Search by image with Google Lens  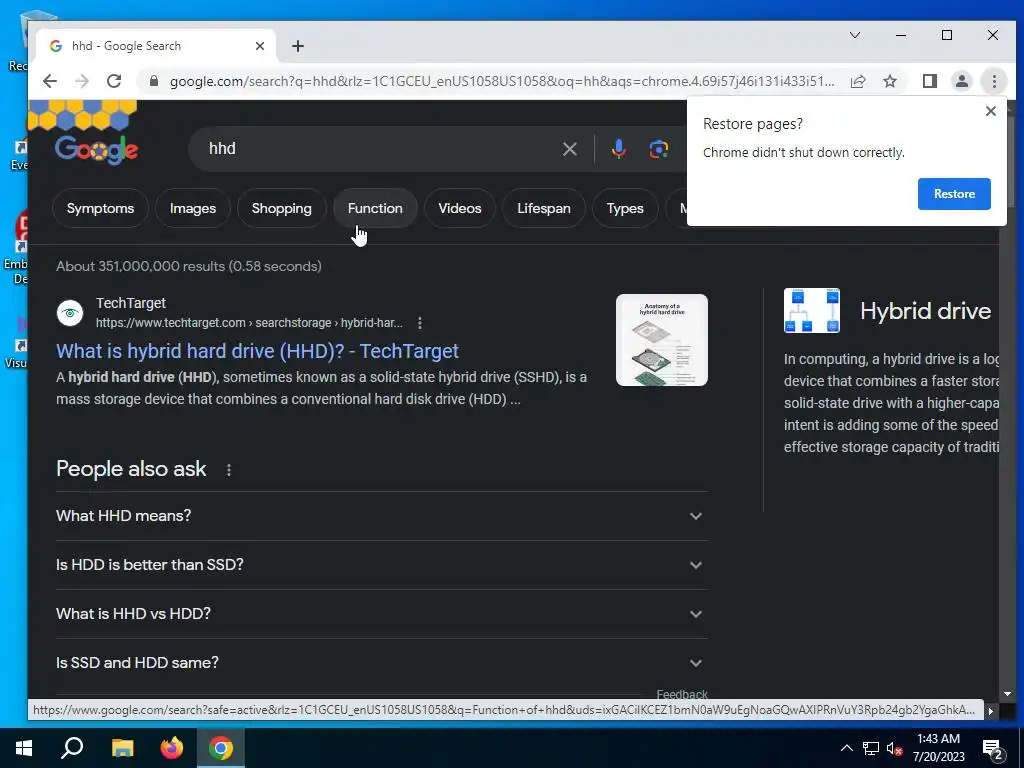click(x=659, y=149)
